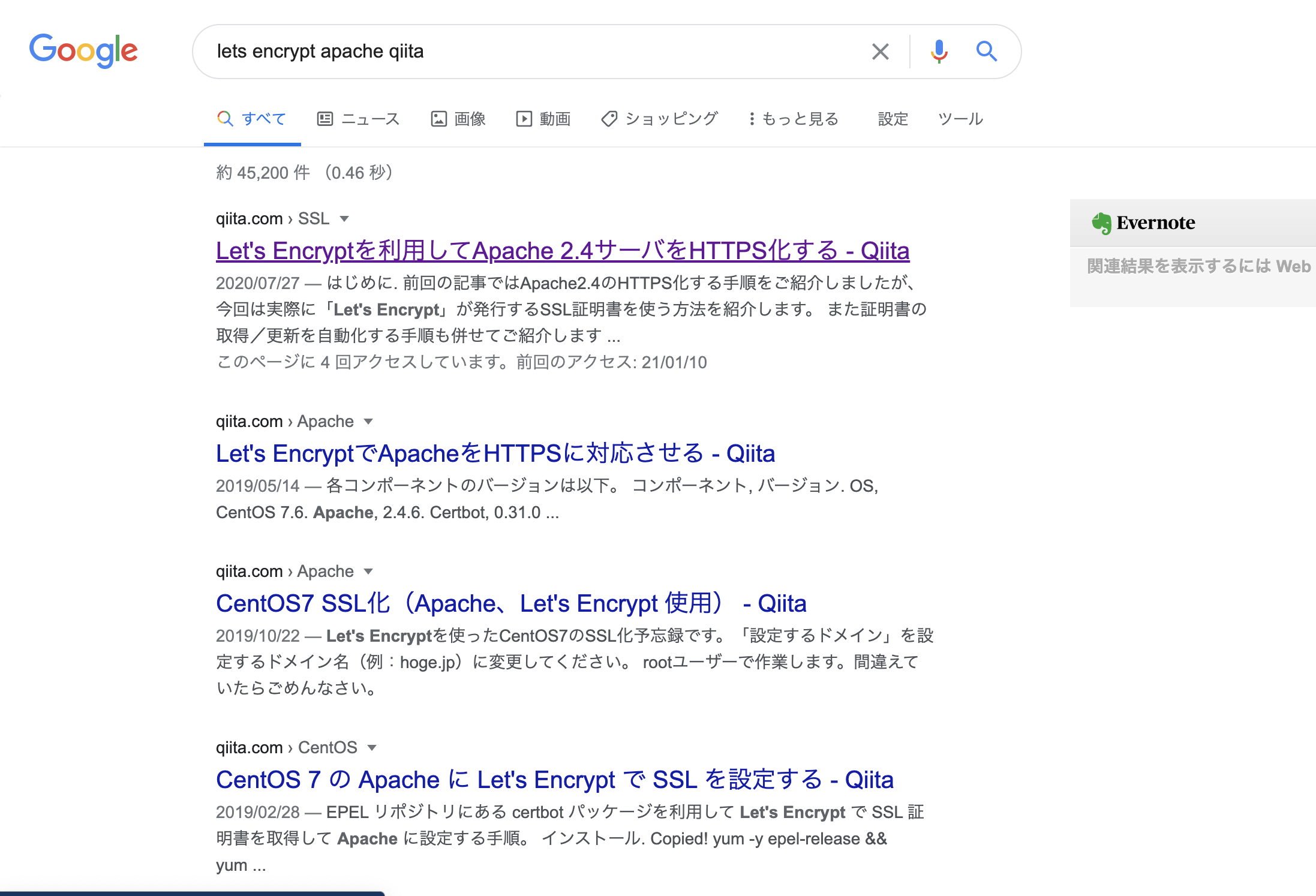The width and height of the screenshot is (1316, 896).
Task: Open the dropdown next to qiita.com › Apache
Action: [x=369, y=421]
